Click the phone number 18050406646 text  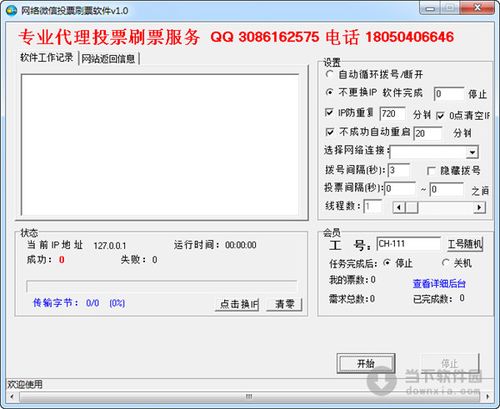(409, 37)
